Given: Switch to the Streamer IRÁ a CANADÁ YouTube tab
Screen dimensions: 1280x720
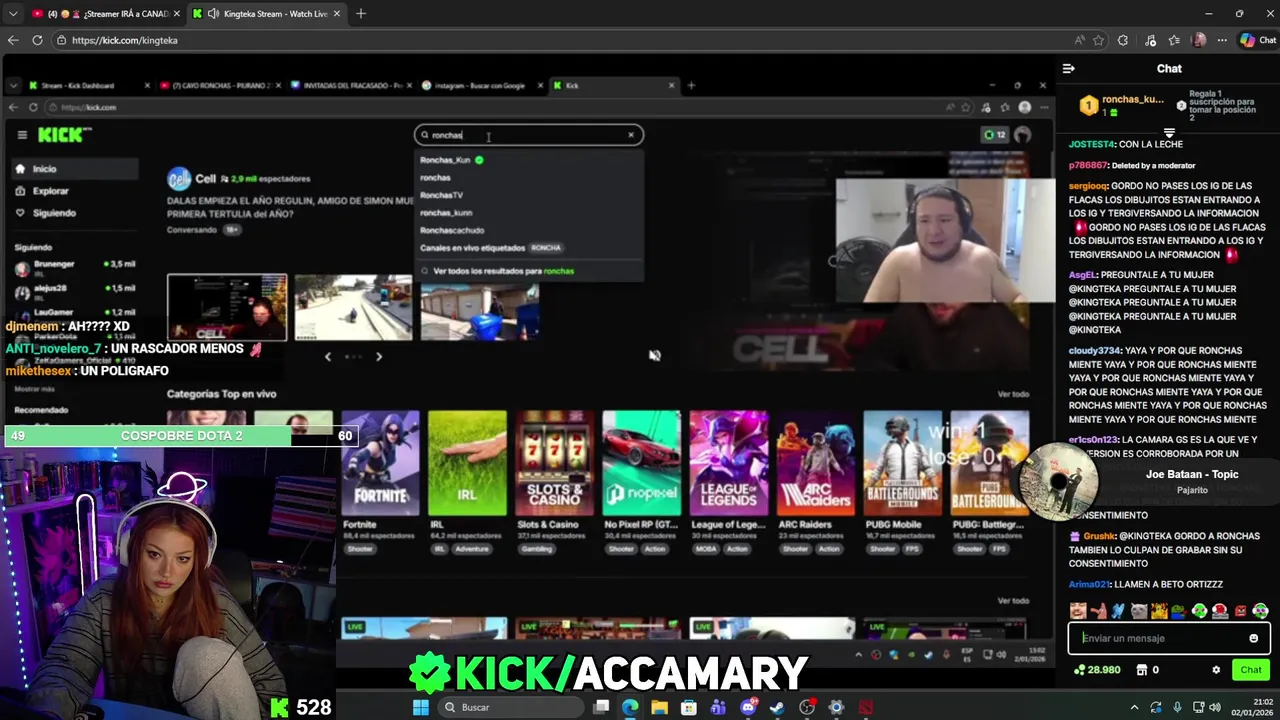Looking at the screenshot, I should (104, 14).
